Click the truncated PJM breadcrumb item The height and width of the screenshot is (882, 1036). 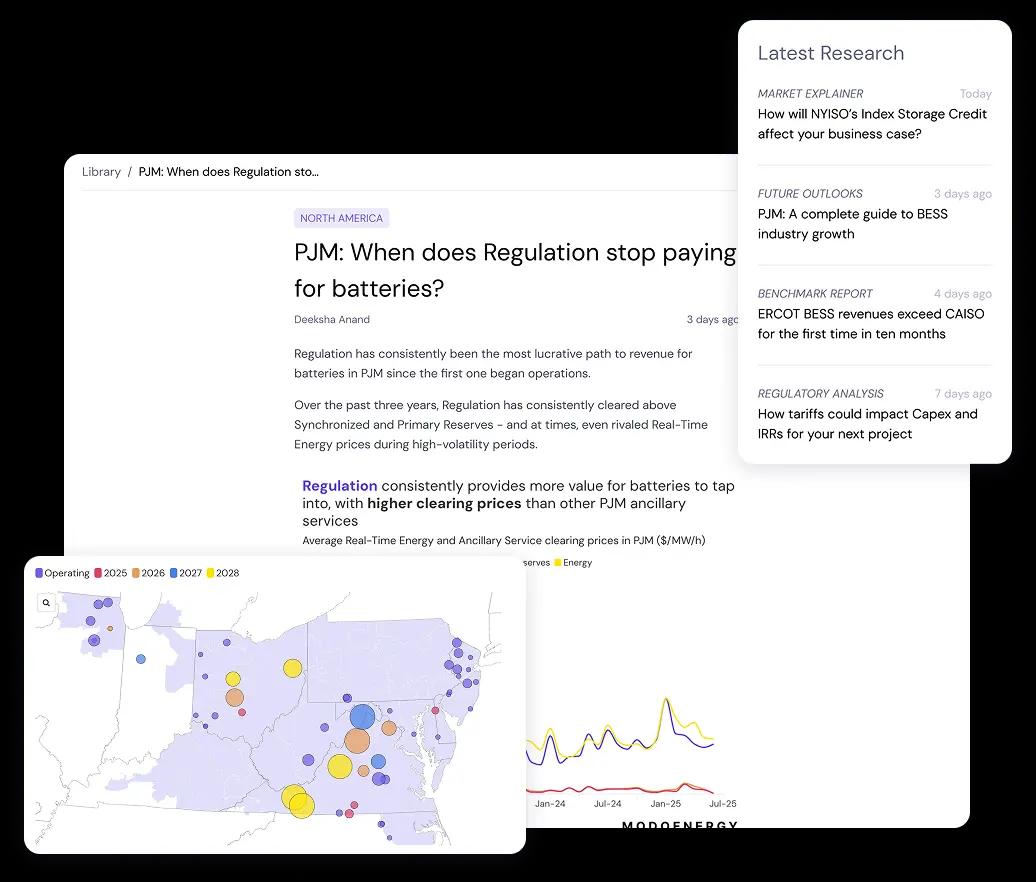(x=228, y=171)
